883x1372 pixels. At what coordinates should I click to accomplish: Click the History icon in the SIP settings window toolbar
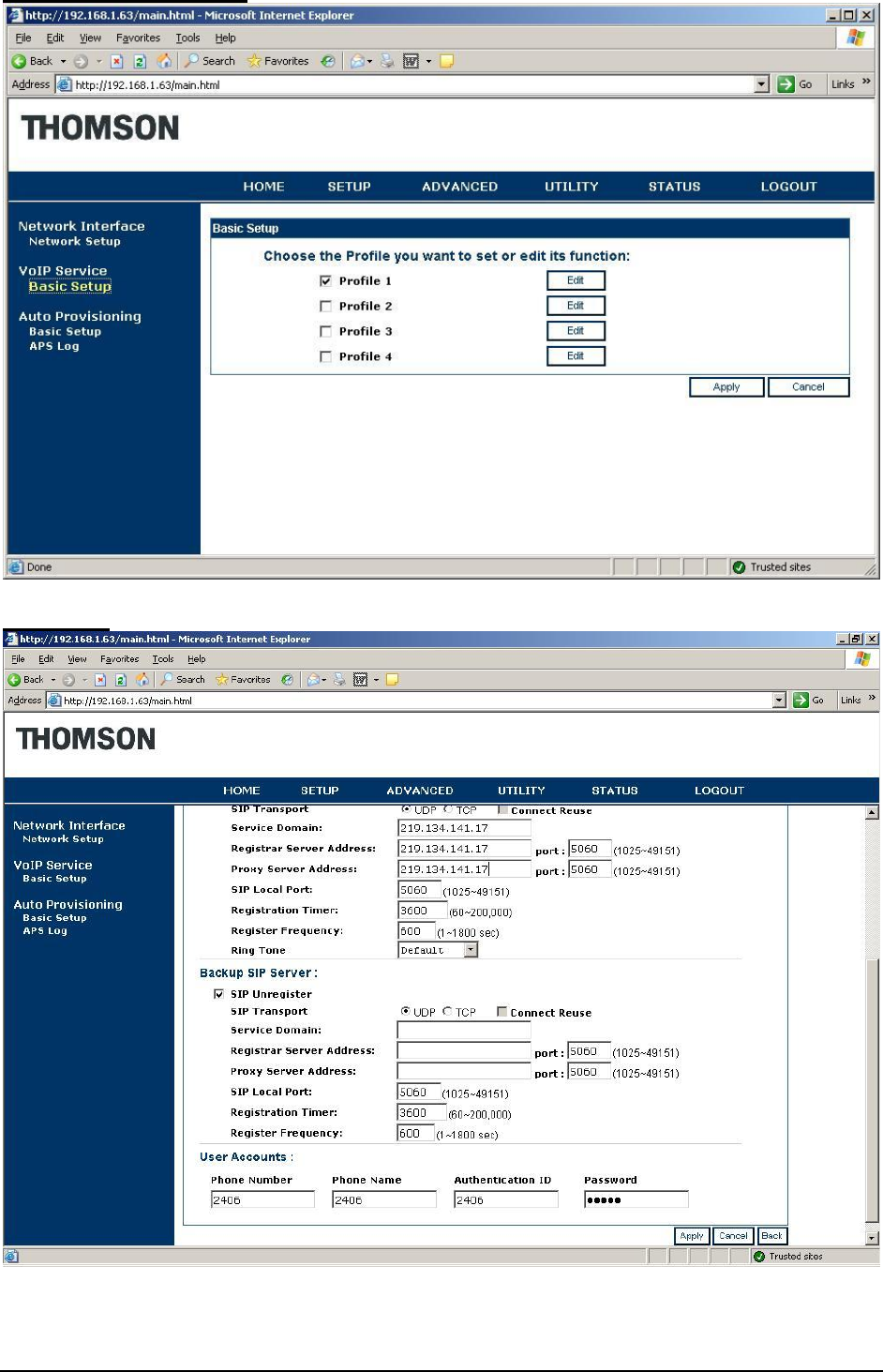coord(287,680)
